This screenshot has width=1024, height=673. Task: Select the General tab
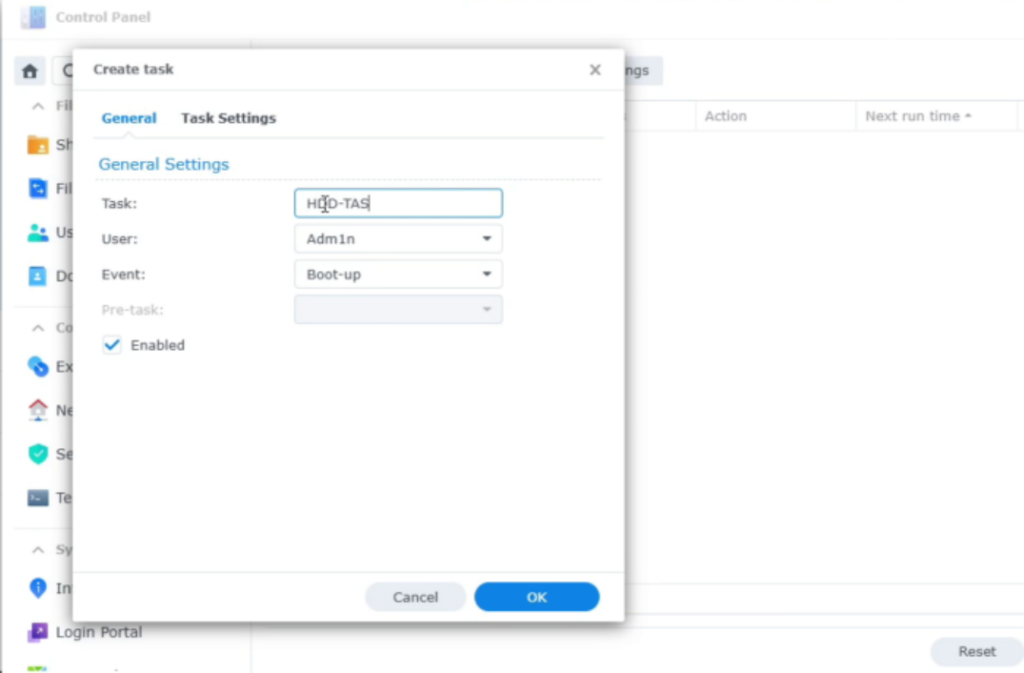click(129, 118)
